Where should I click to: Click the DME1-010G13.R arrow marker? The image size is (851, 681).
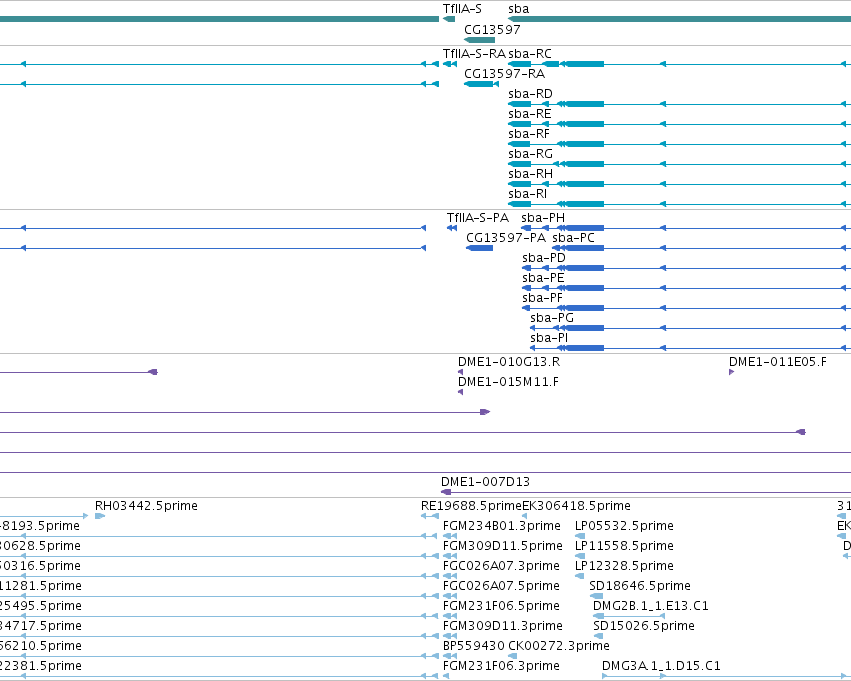[460, 372]
